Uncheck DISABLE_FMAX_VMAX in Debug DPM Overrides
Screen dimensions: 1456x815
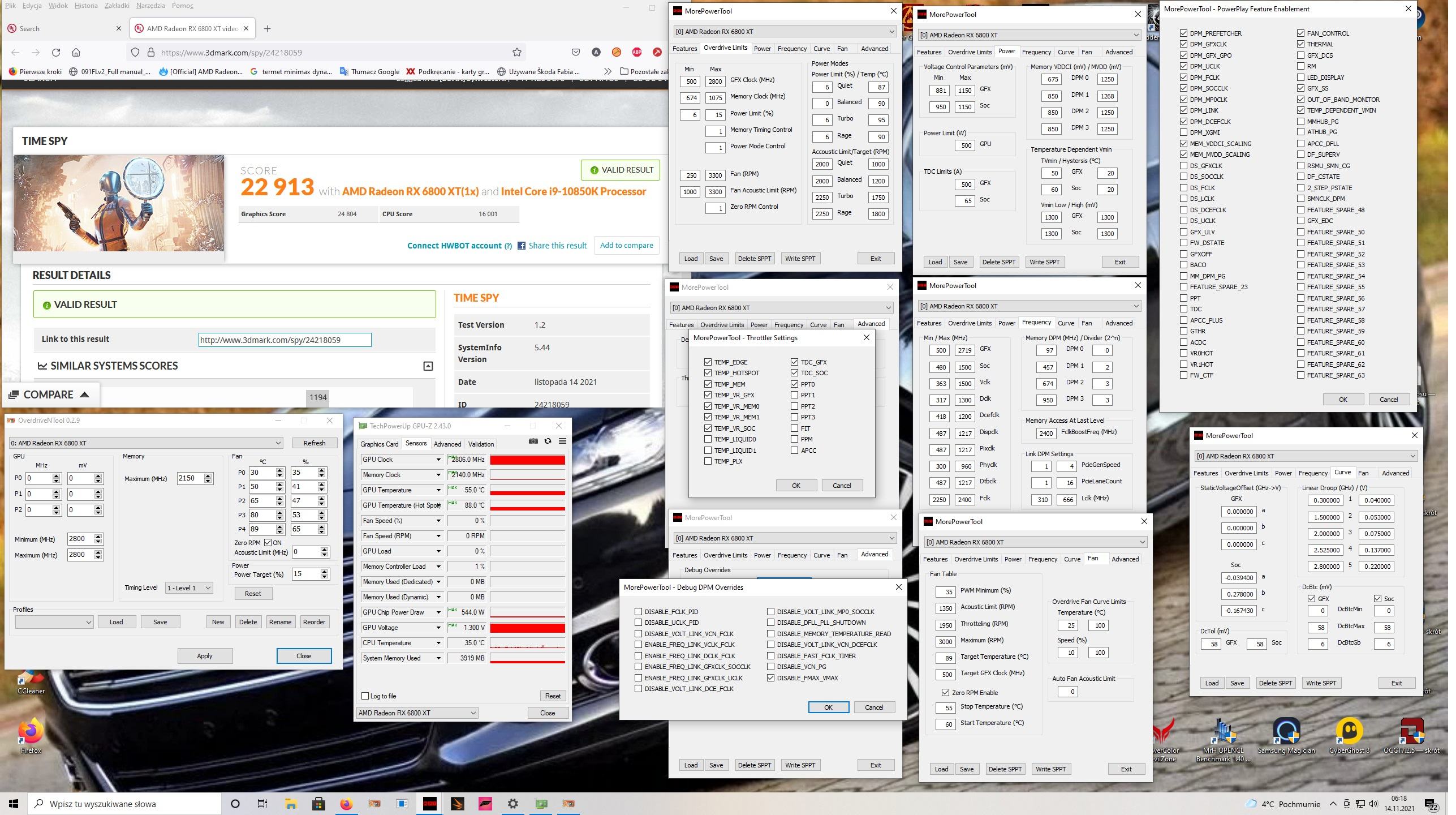[x=770, y=678]
